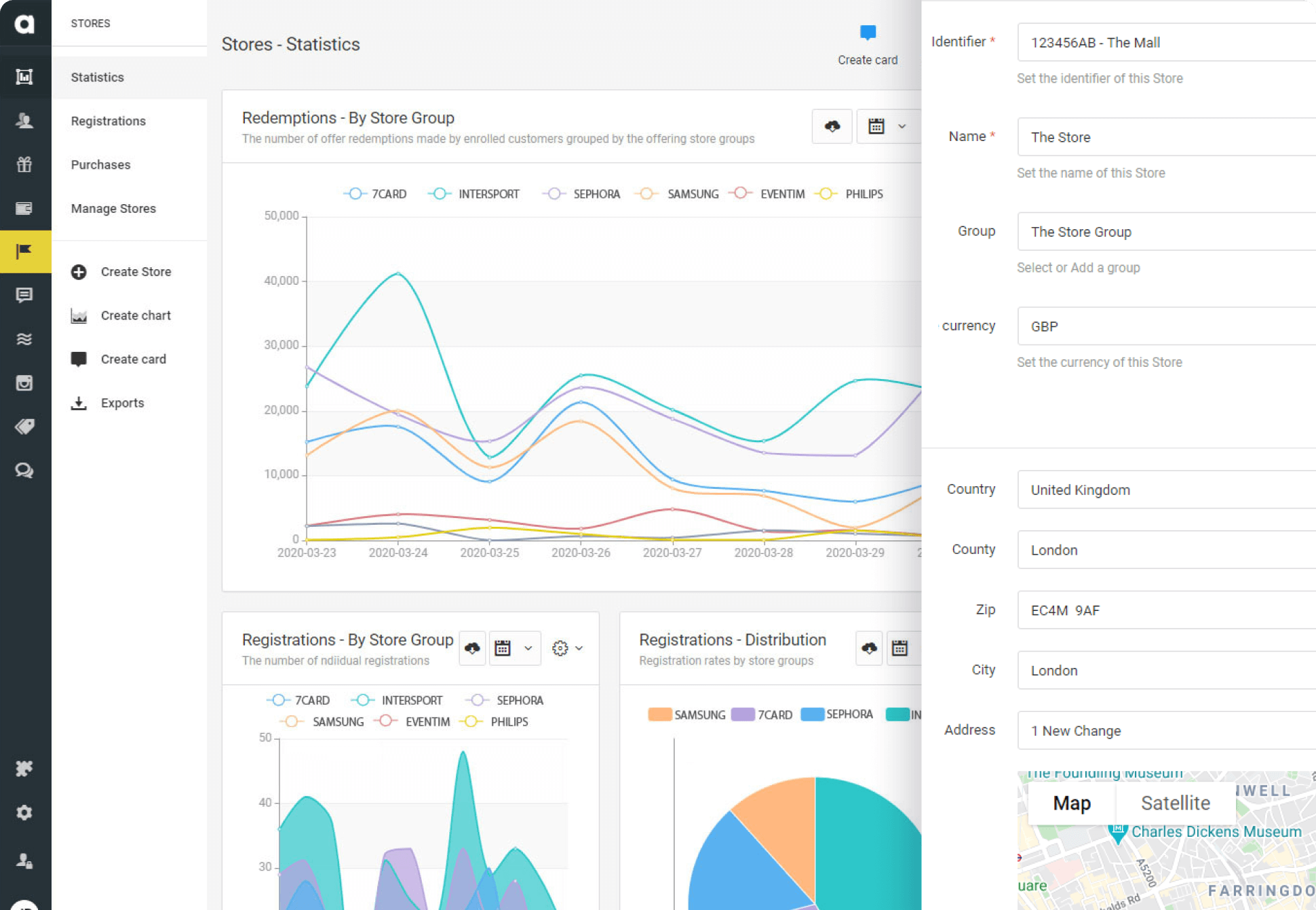Toggle INTERSPORT series in Redemptions legend
The image size is (1316, 910).
[473, 194]
